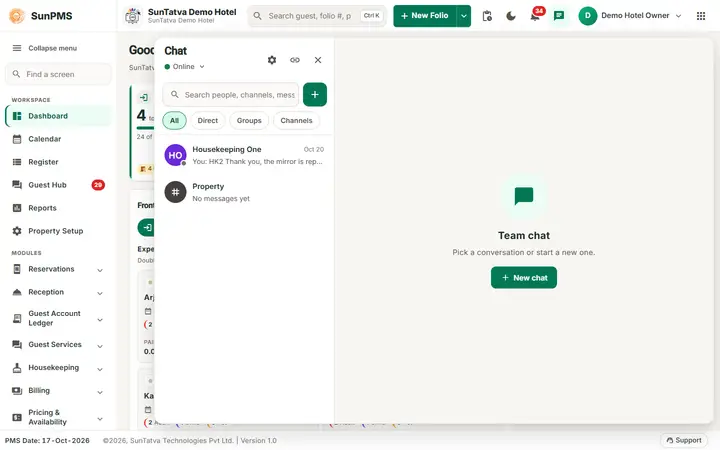
Task: Click the Reception bell module icon
Action: point(17,292)
